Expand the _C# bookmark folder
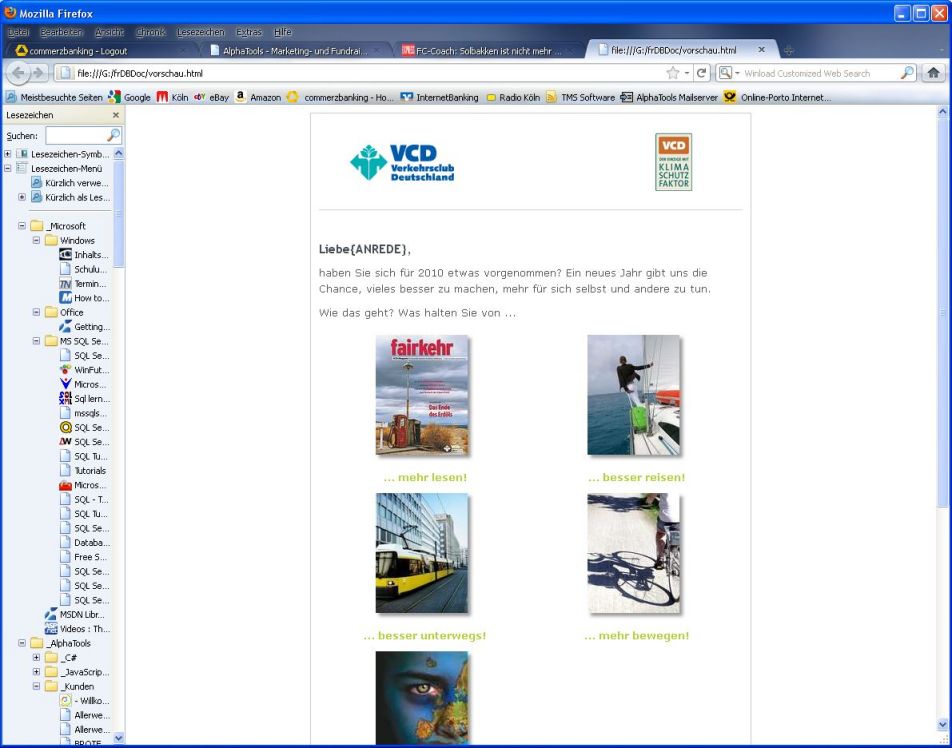Viewport: 952px width, 748px height. [x=36, y=658]
